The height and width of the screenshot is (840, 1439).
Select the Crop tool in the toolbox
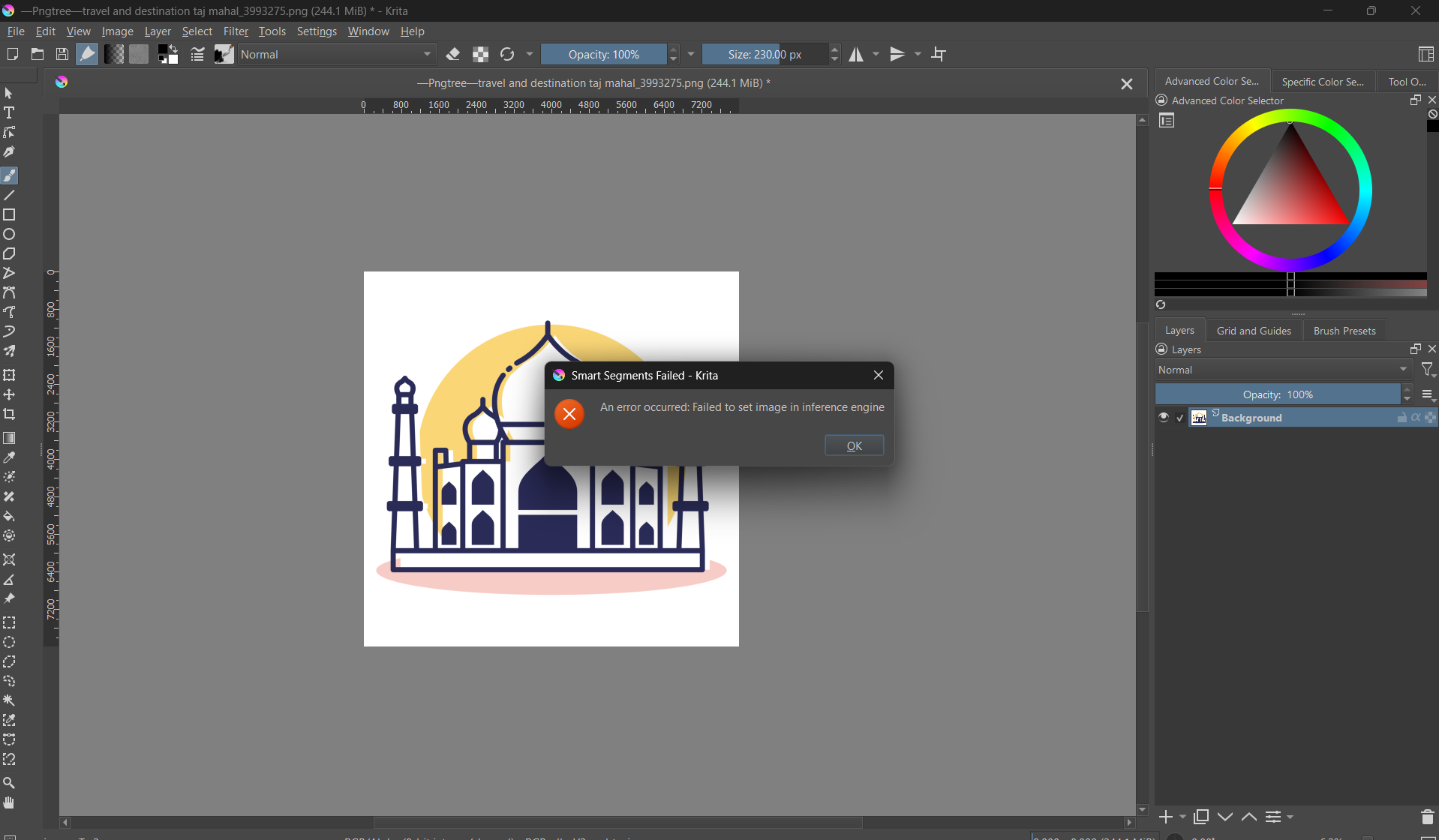(10, 415)
